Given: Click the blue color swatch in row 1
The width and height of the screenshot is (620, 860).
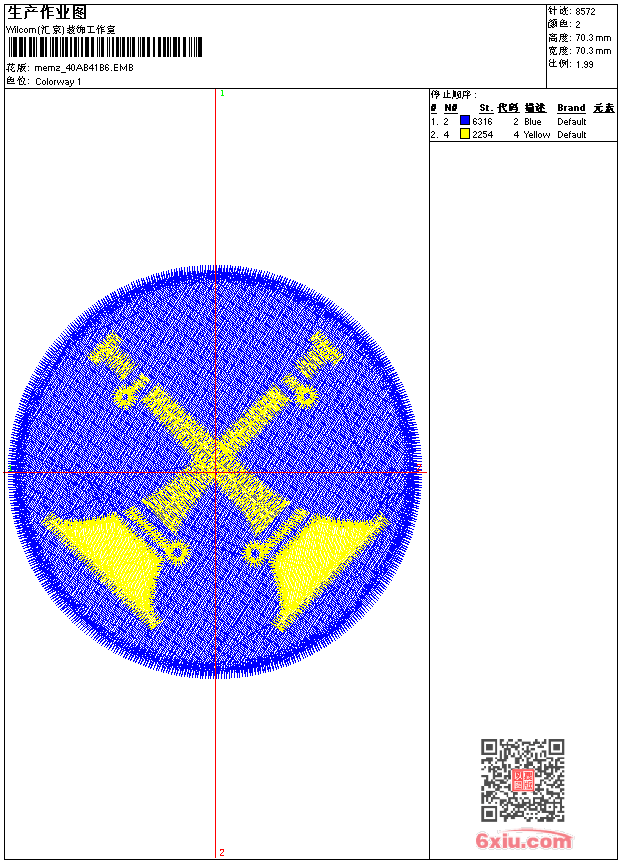Looking at the screenshot, I should coord(465,121).
